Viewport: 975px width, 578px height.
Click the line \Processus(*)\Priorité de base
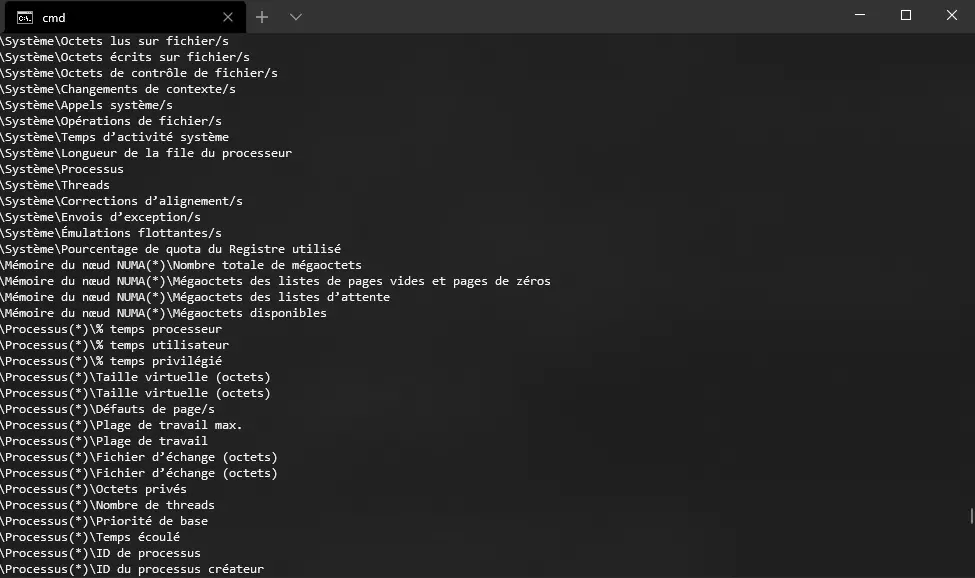104,521
